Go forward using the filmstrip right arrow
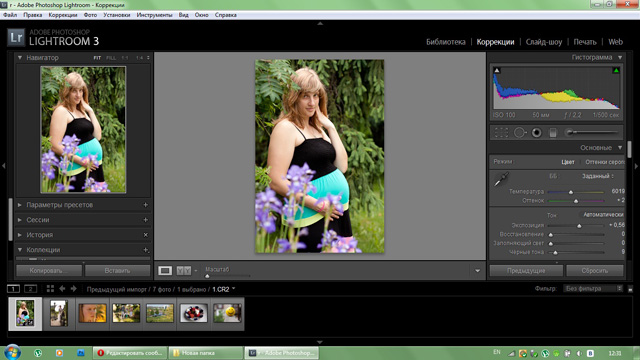This screenshot has height=360, width=640. 73,289
